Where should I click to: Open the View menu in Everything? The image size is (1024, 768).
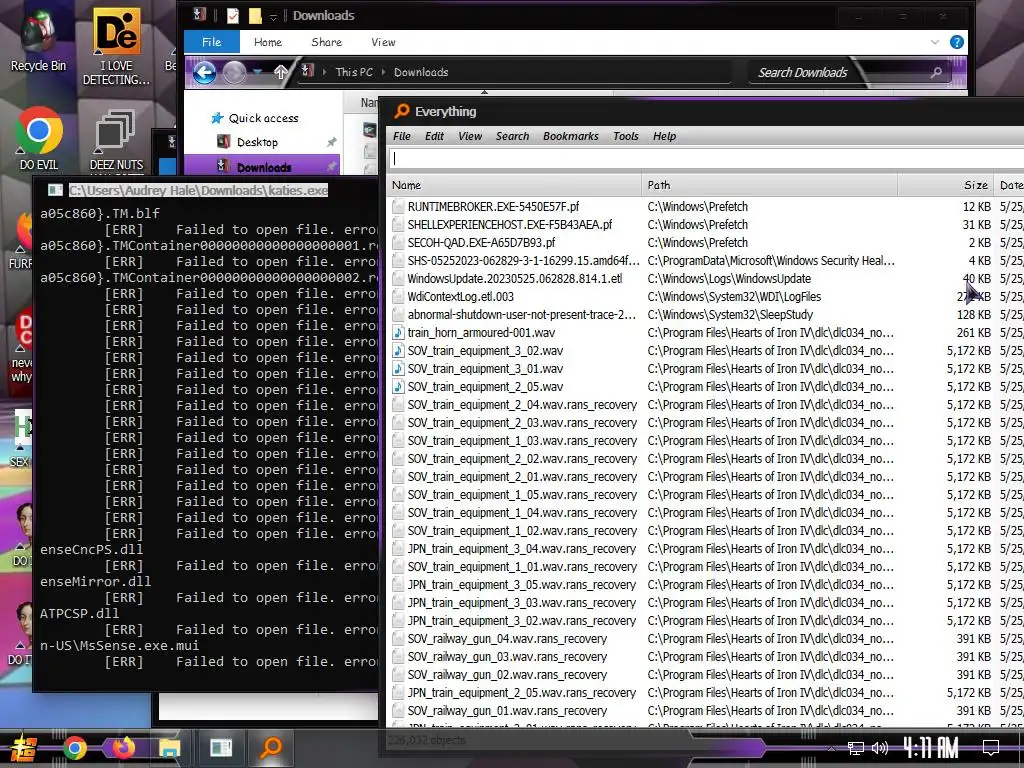coord(470,136)
